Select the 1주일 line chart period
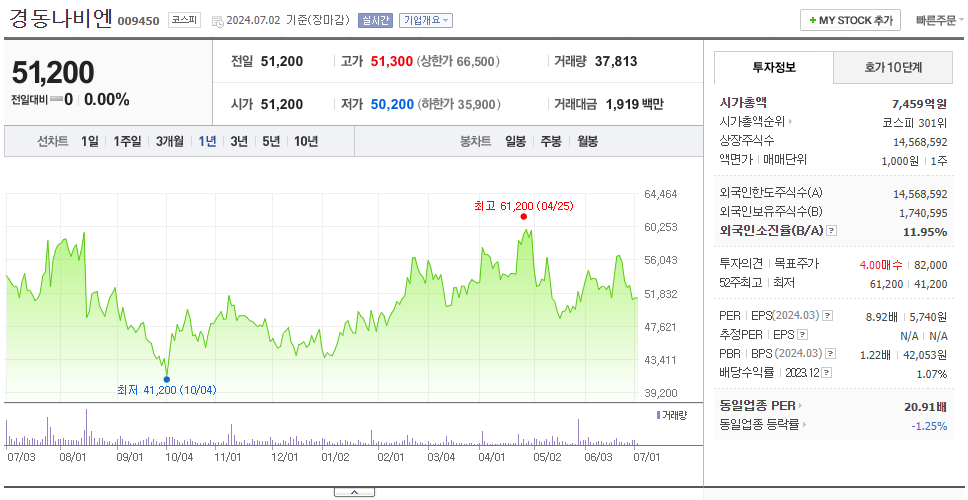This screenshot has height=500, width=968. click(x=127, y=141)
